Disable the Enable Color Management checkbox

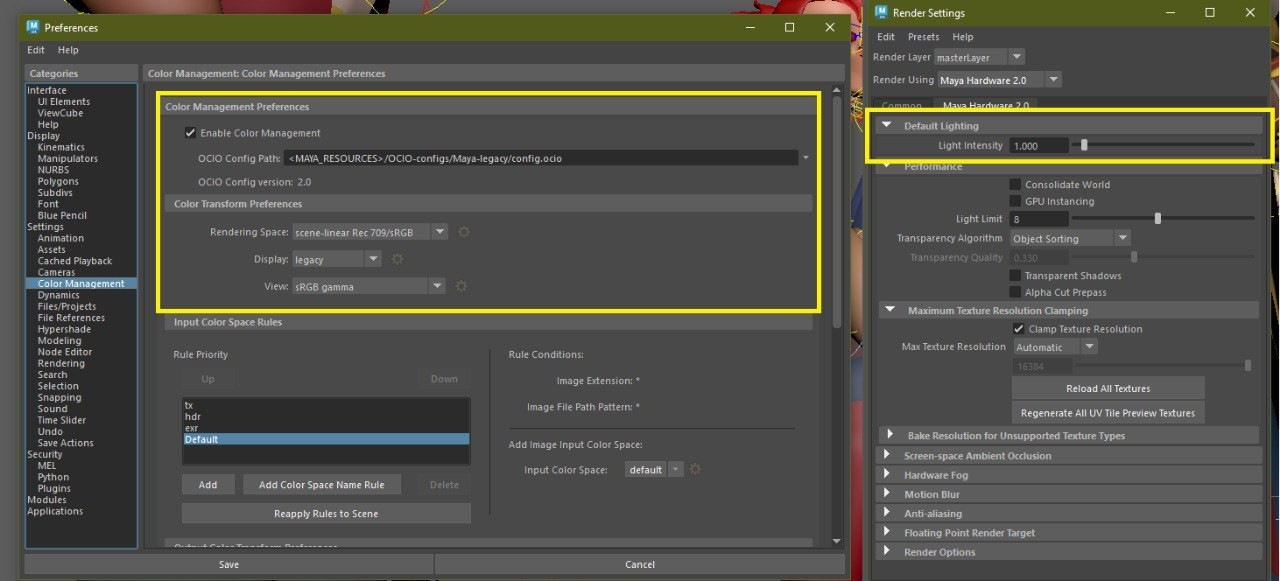[190, 133]
